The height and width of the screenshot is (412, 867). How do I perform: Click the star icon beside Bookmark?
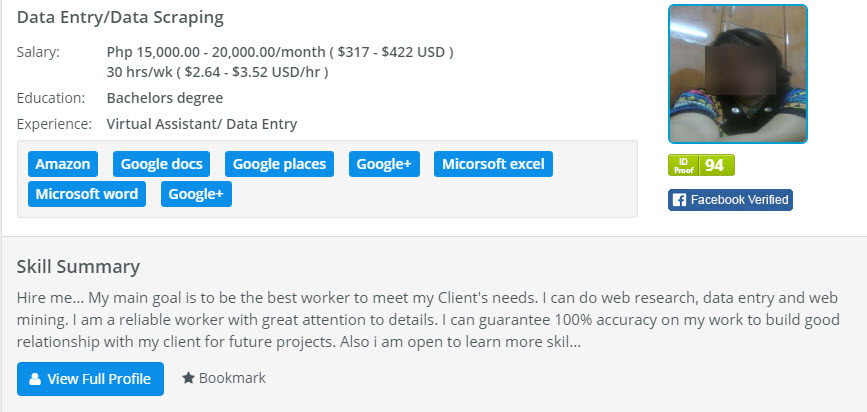187,379
